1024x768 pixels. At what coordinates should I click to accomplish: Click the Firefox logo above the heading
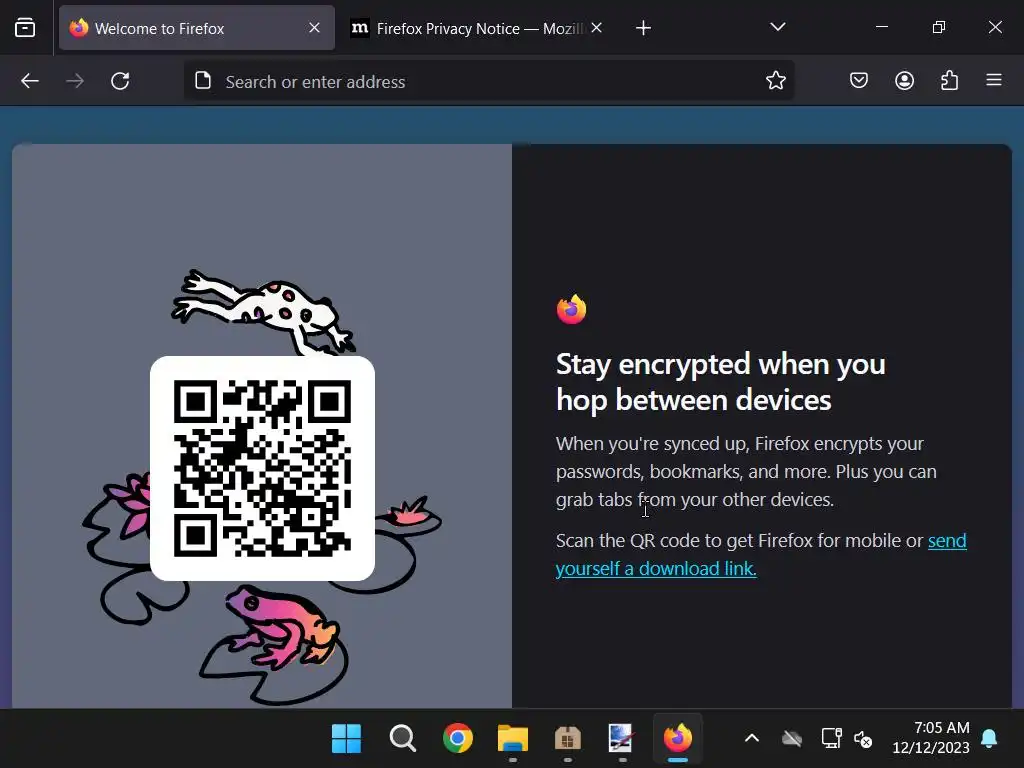[x=571, y=310]
